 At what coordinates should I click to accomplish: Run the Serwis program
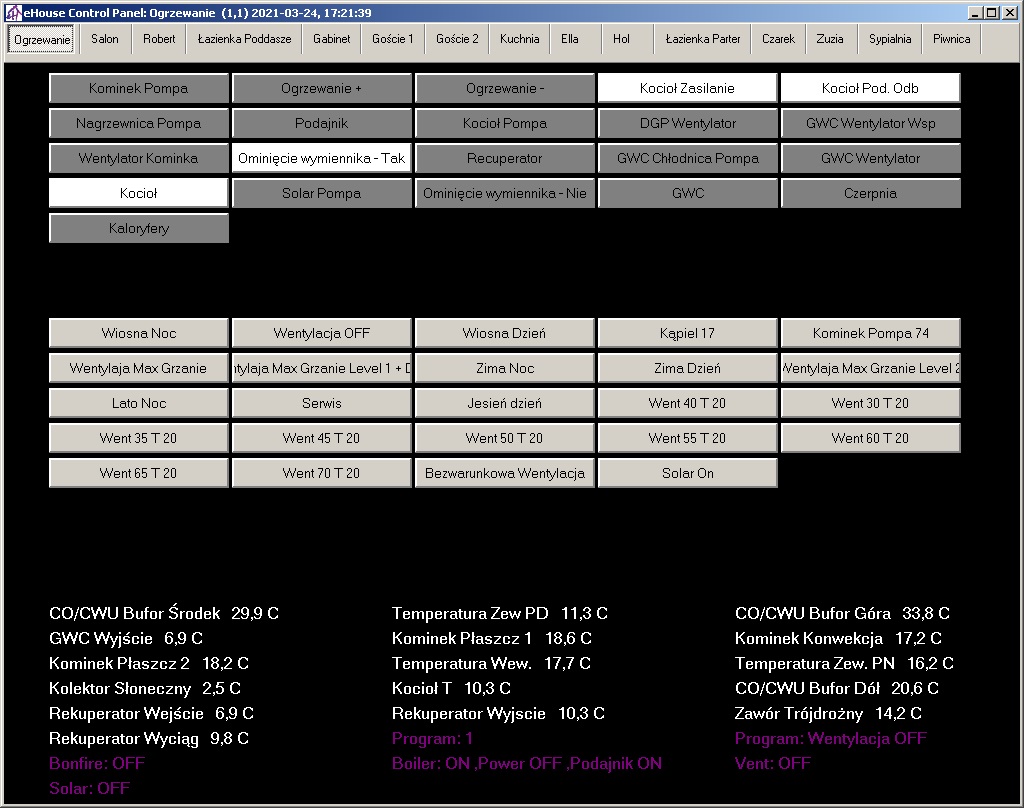(x=321, y=404)
